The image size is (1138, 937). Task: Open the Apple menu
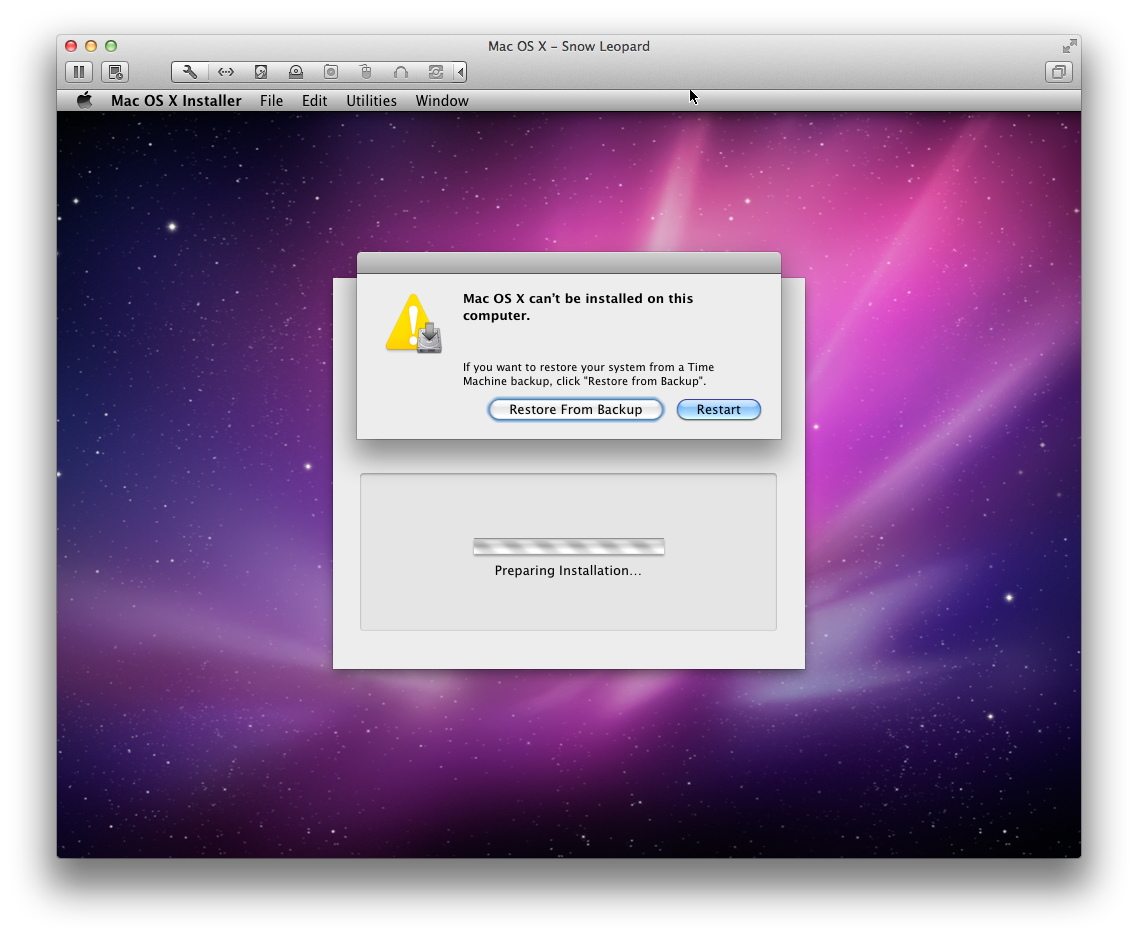point(85,100)
